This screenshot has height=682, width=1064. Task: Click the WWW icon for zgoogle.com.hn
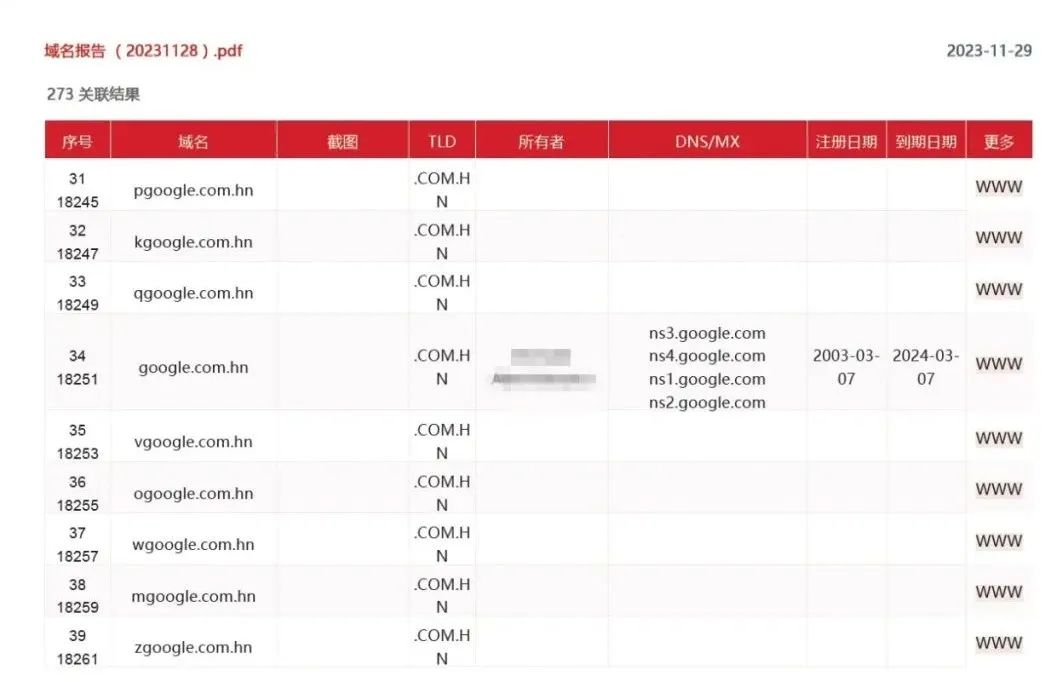pos(998,643)
